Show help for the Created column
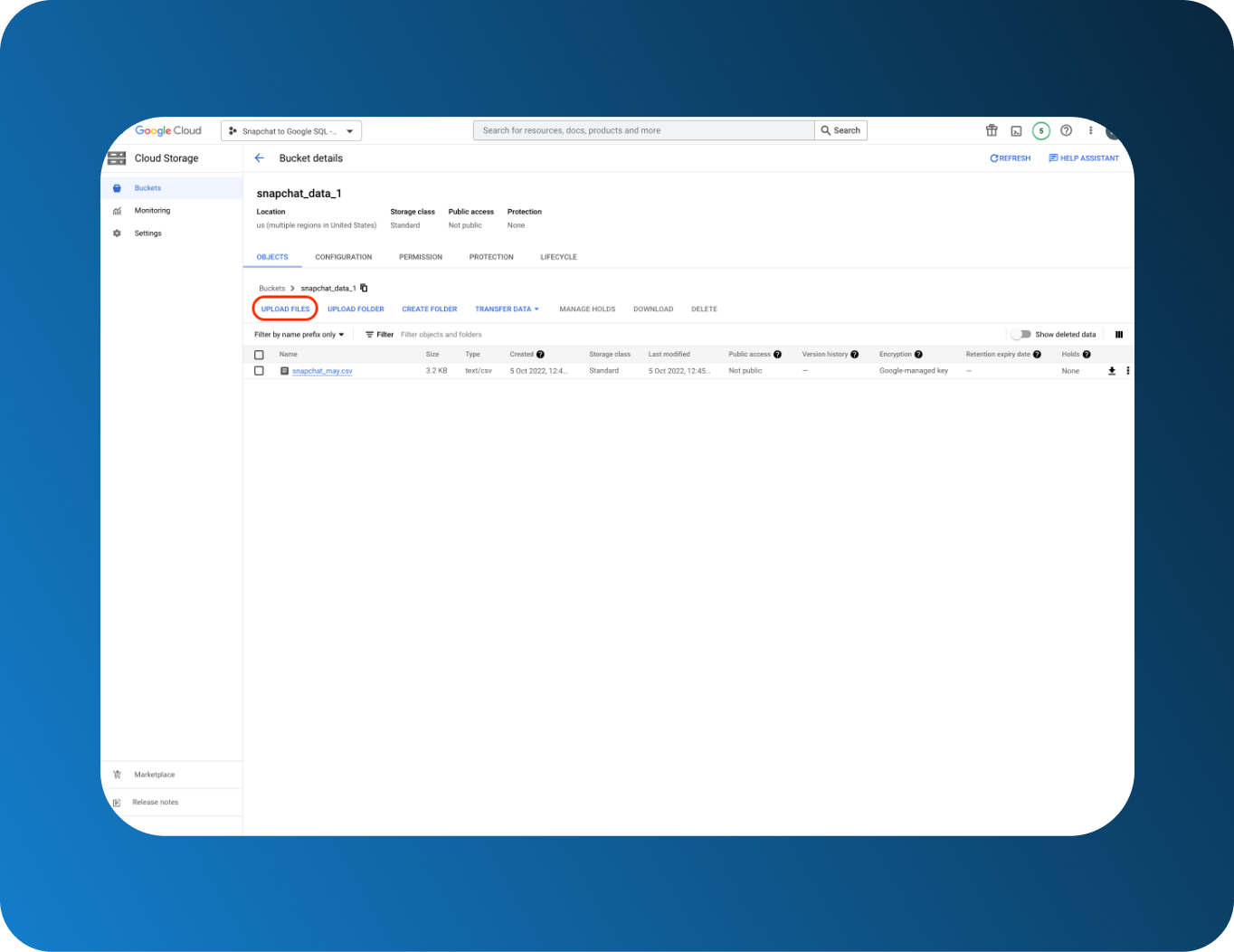The height and width of the screenshot is (952, 1234). pos(540,355)
